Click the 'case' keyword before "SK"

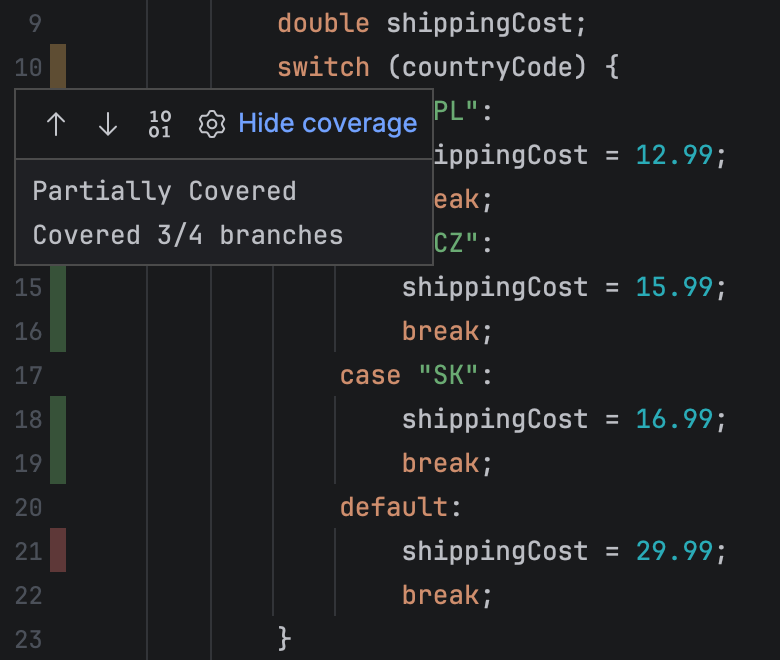coord(370,376)
